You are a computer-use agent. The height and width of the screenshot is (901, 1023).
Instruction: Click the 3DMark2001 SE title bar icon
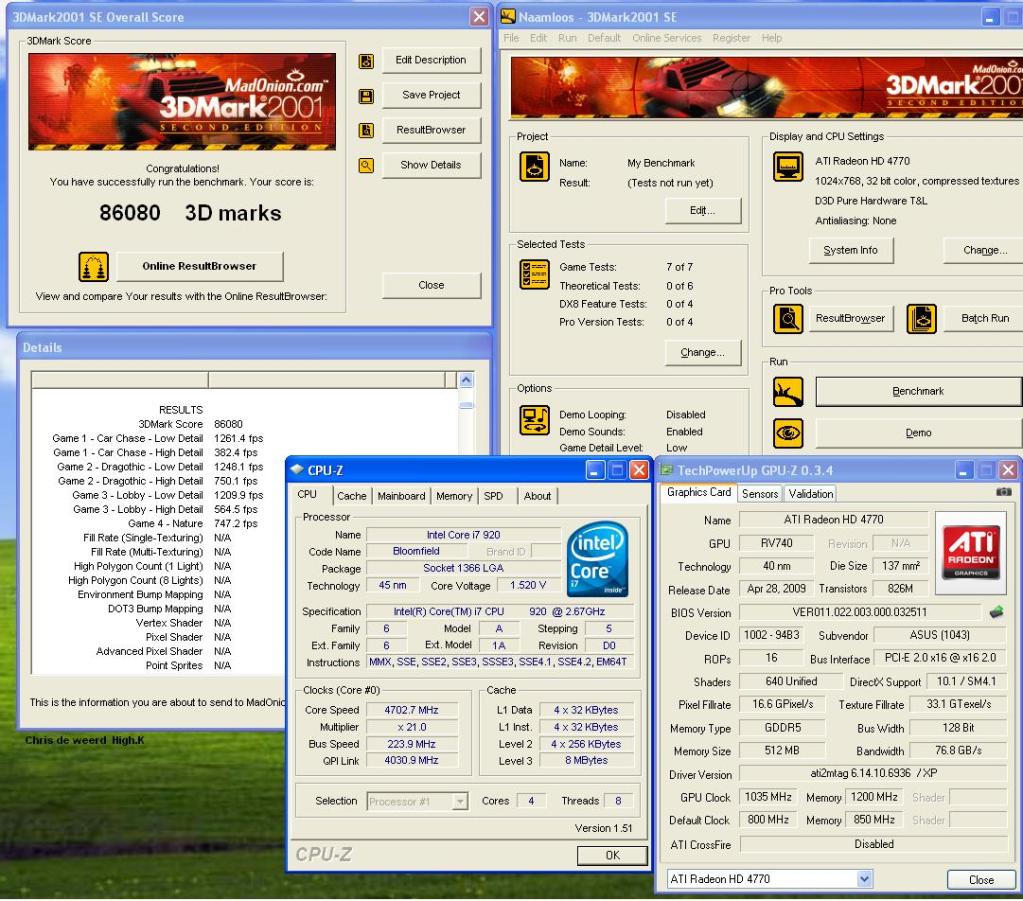(x=508, y=17)
